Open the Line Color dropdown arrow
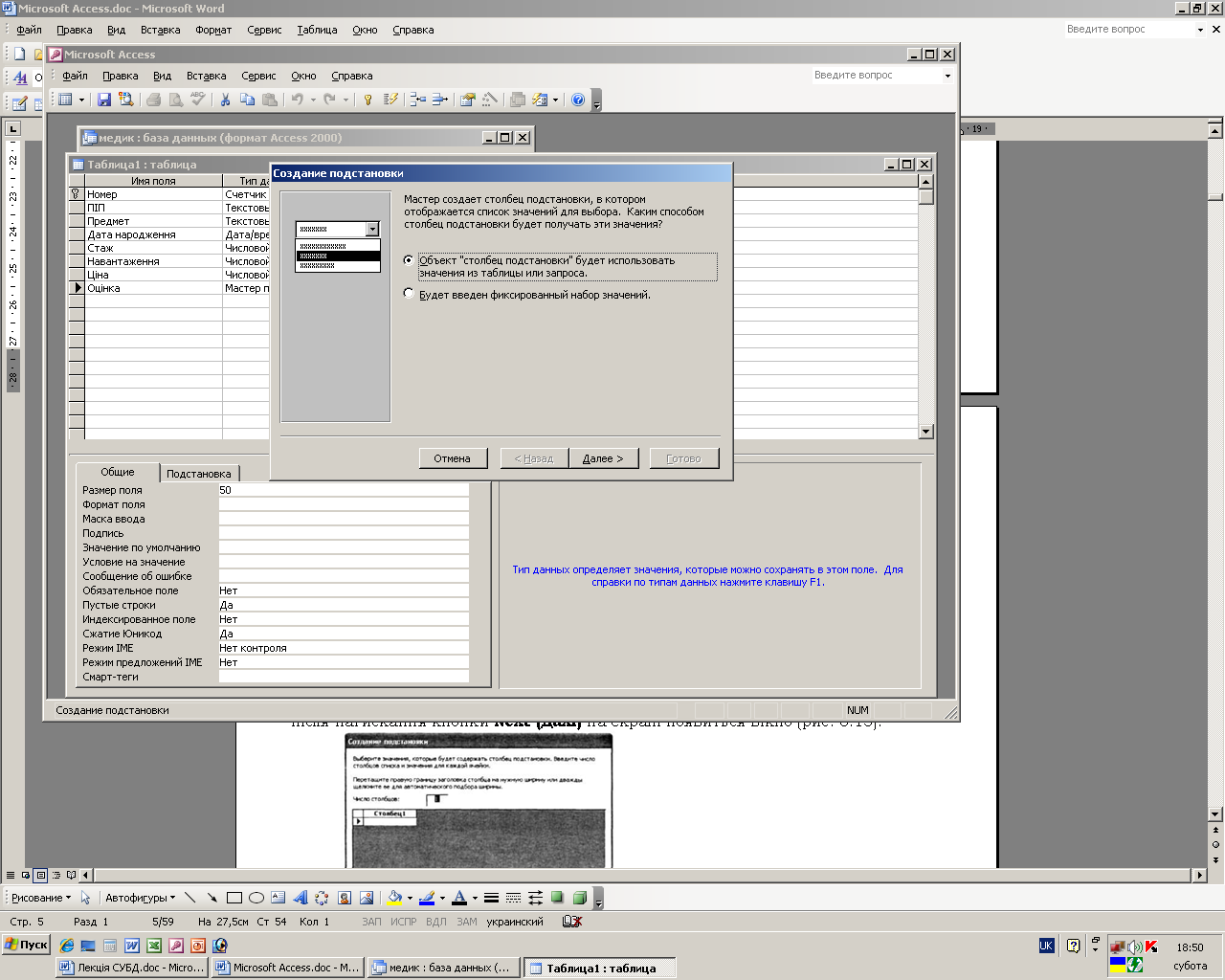1225x980 pixels. (442, 898)
